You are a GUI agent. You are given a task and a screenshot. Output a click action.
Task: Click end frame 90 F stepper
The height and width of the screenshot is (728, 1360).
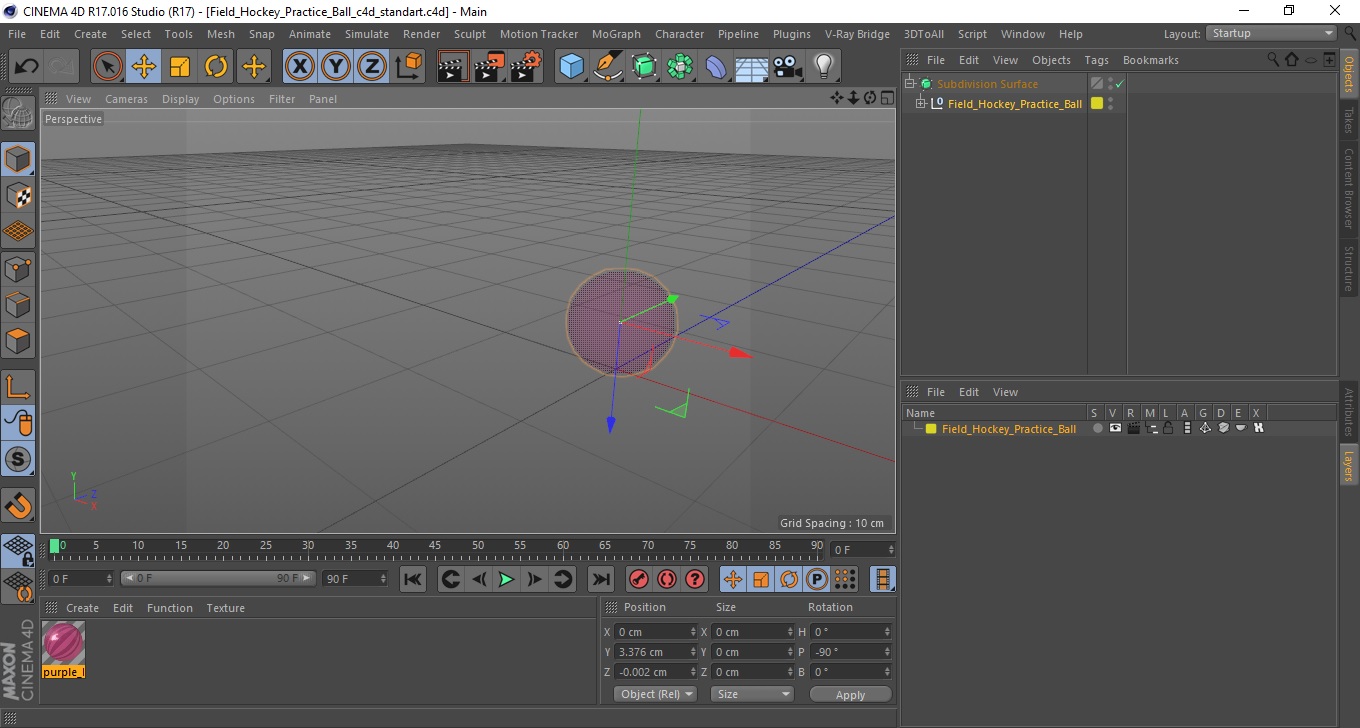[382, 579]
